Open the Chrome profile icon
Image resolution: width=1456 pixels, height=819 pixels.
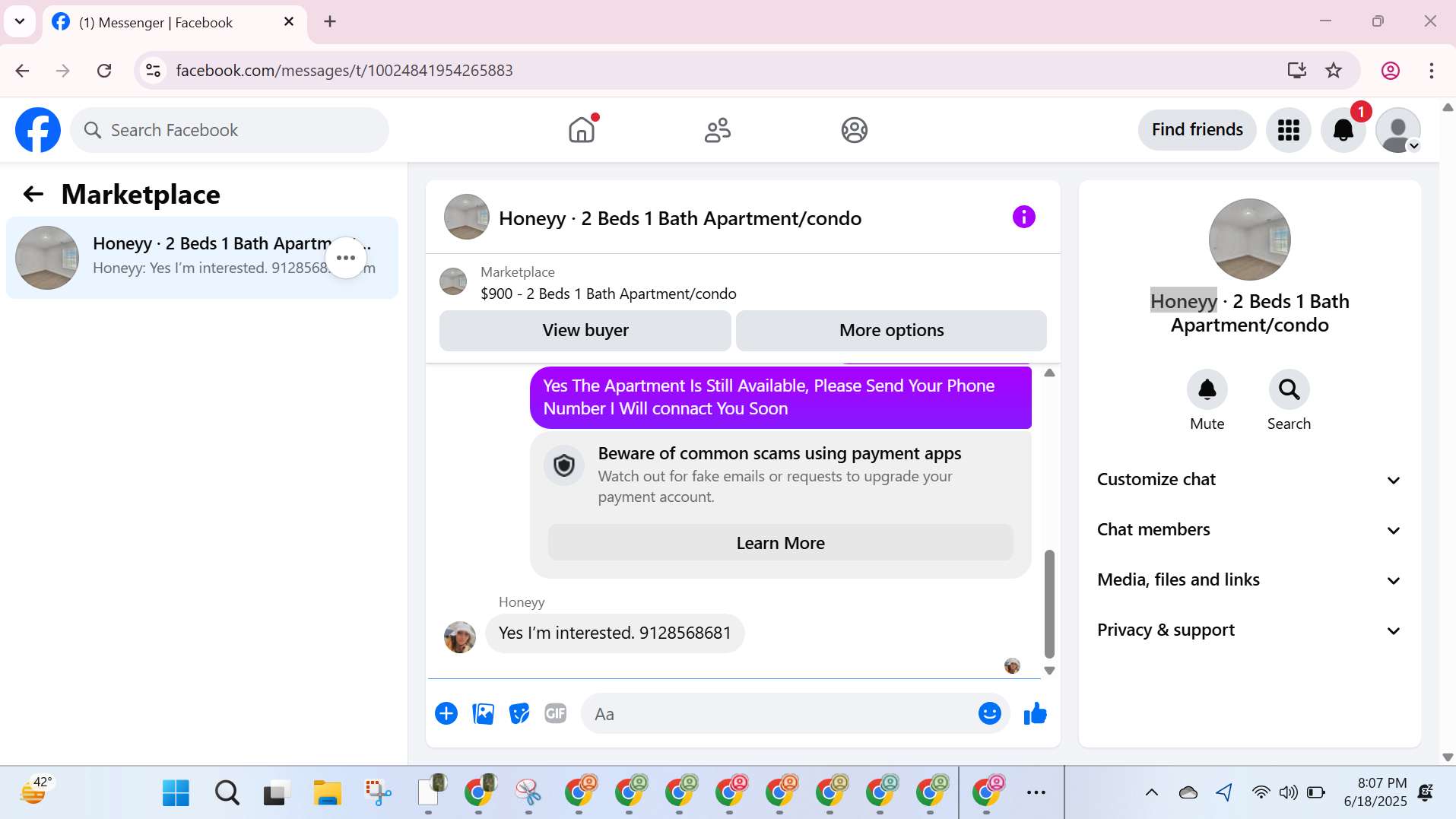tap(1391, 71)
